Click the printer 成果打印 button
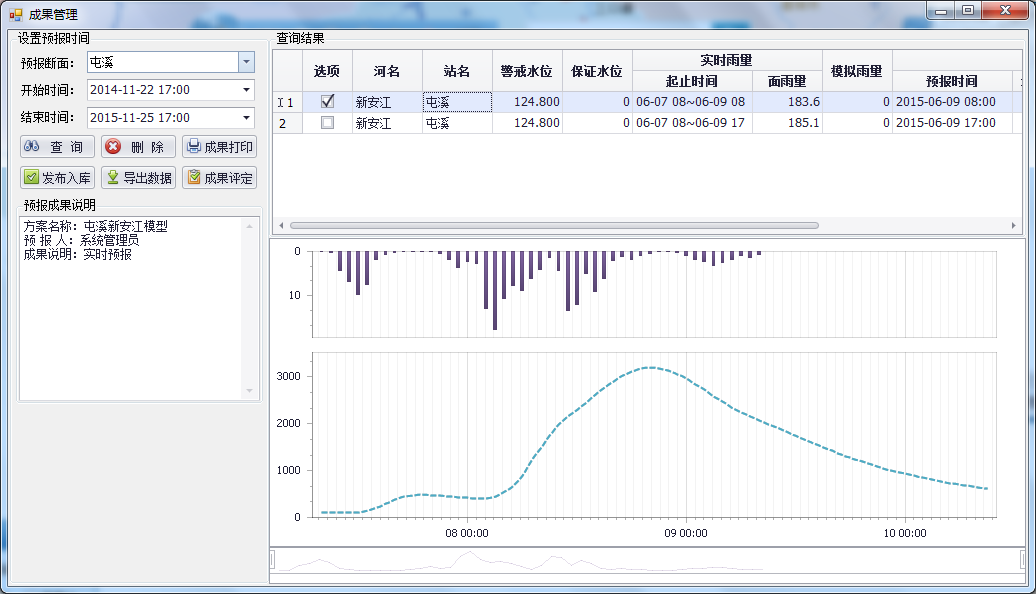The image size is (1036, 594). [x=219, y=147]
